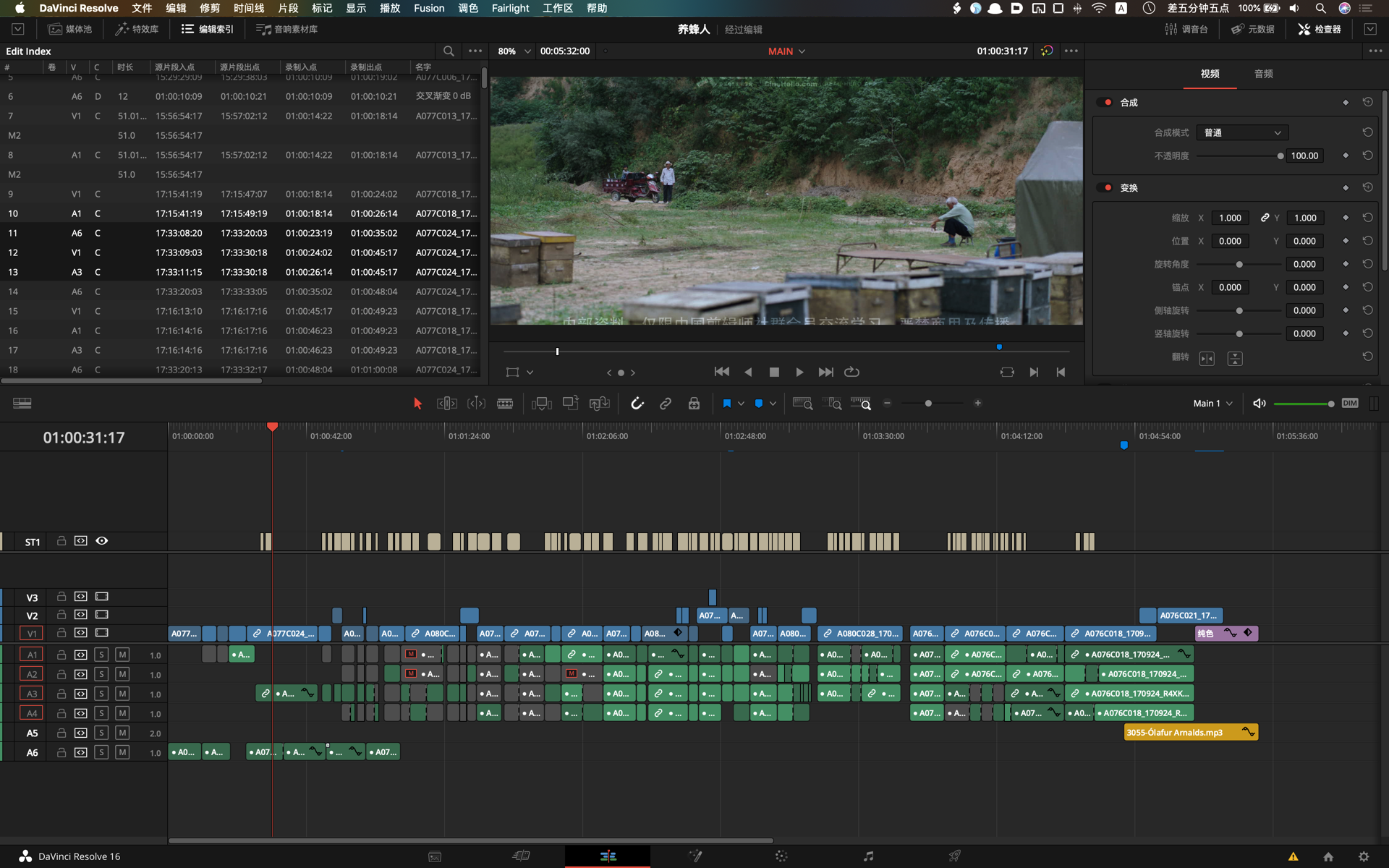Activate the Blade edit mode tool
The height and width of the screenshot is (868, 1389).
[505, 404]
